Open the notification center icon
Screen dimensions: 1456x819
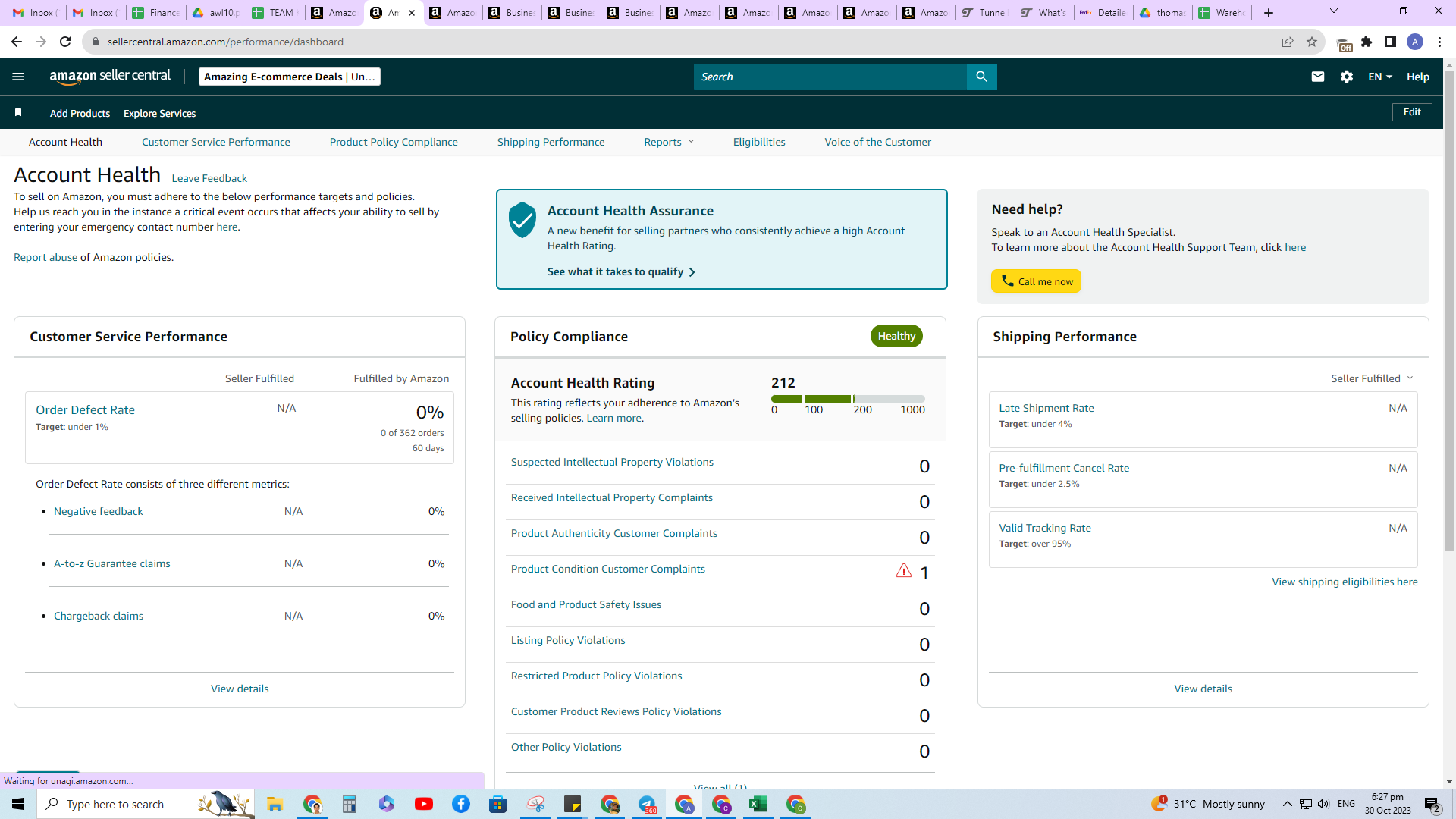pos(1432,804)
